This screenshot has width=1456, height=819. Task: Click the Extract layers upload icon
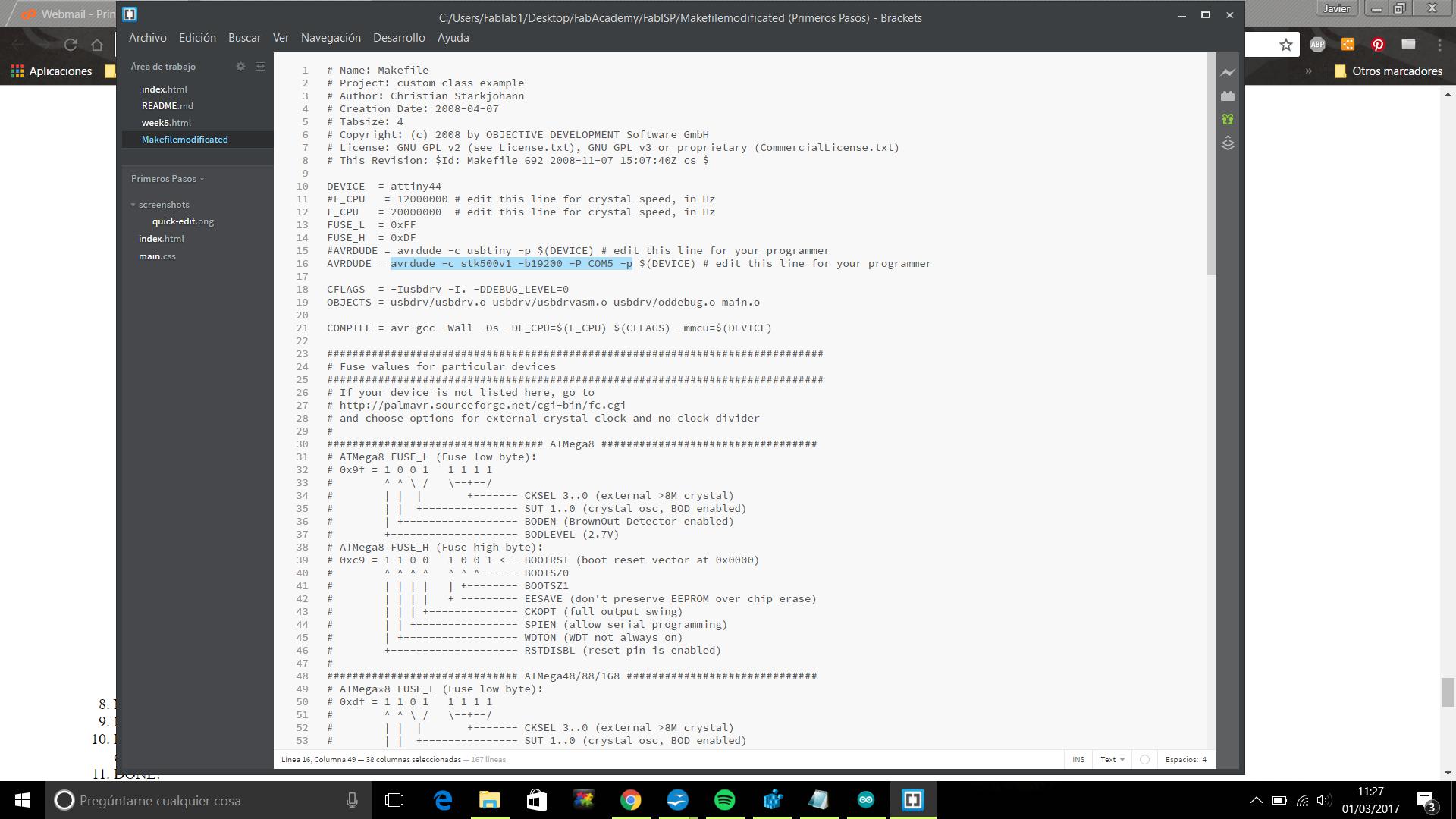[x=1228, y=143]
